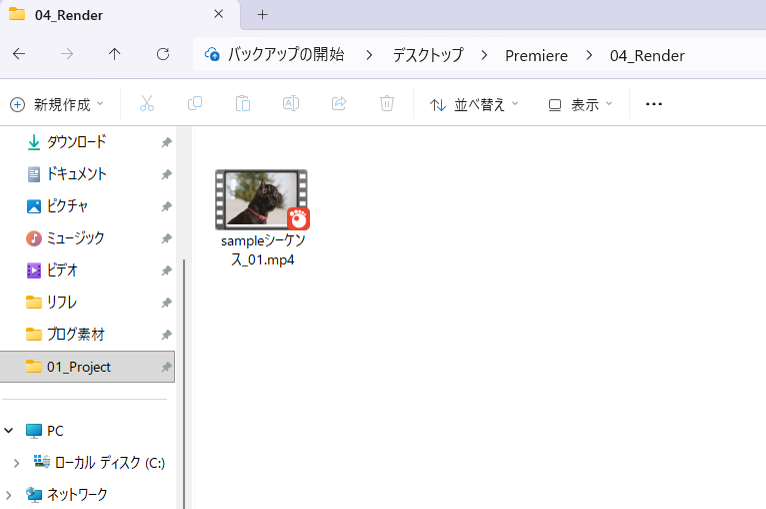Navigate back with the left arrow
Screen dimensions: 766x509
coord(19,55)
